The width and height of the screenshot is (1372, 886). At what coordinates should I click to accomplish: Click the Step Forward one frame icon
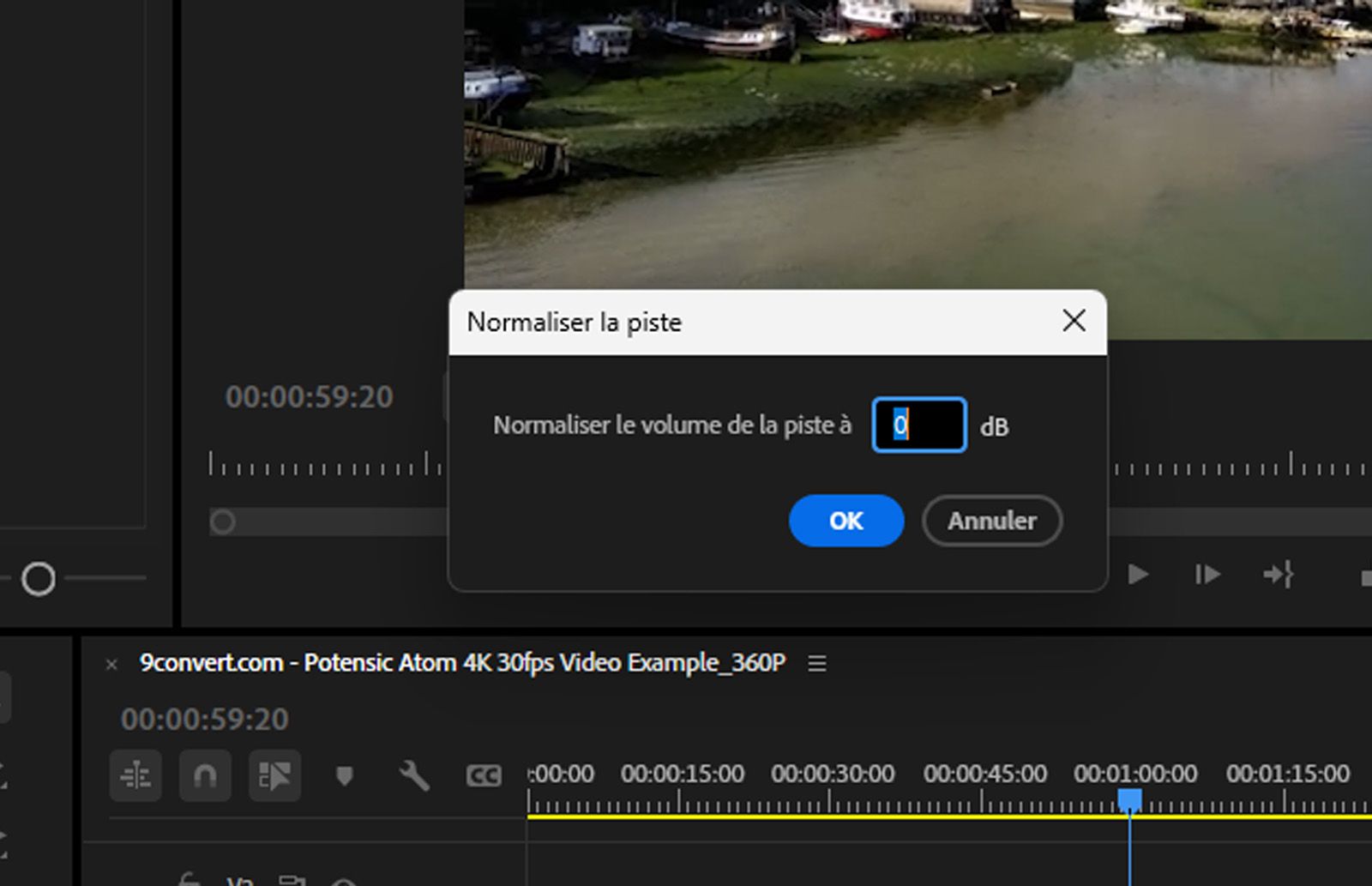coord(1207,575)
